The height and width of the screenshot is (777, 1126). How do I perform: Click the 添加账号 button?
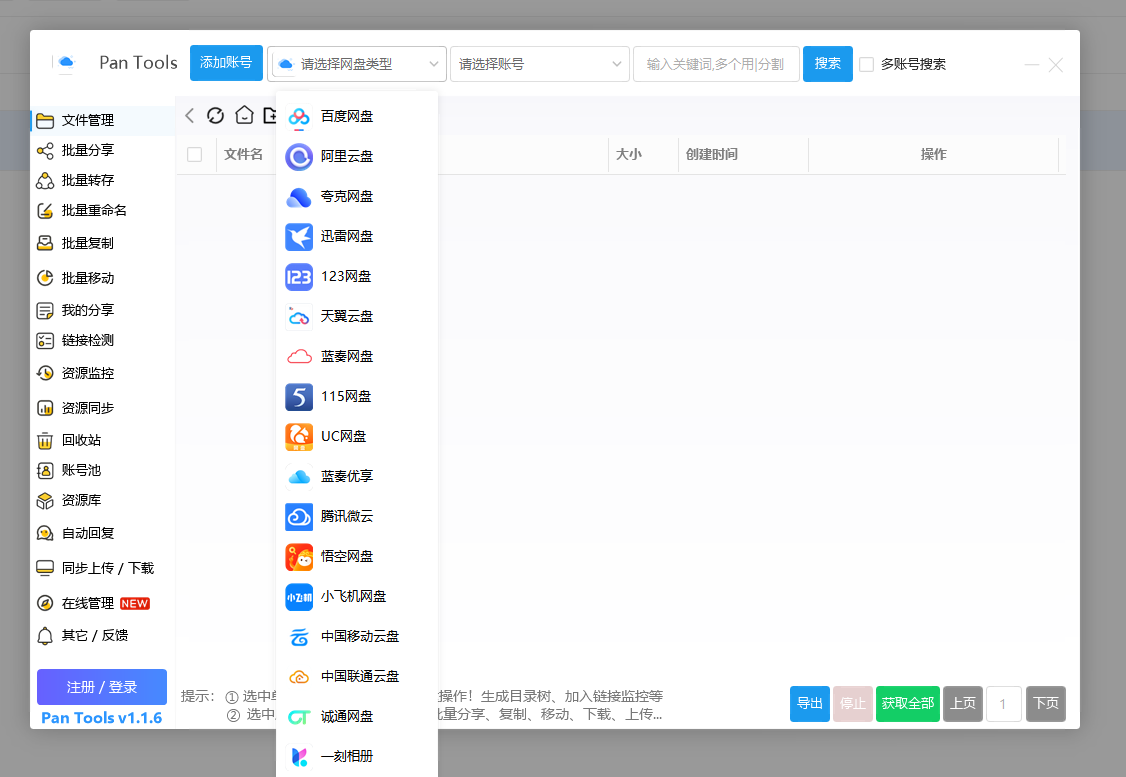pyautogui.click(x=226, y=63)
